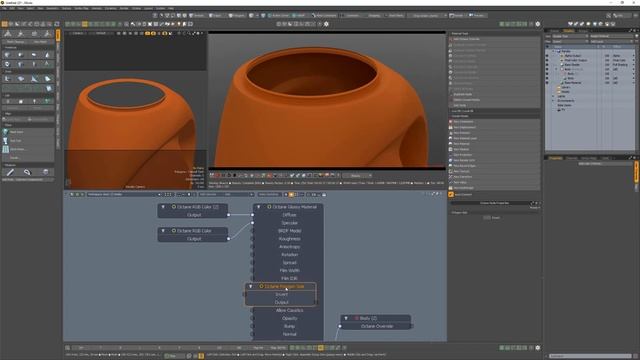Collapse the Render item in Shader Tree
Viewport: 640px width, 360px height.
coord(553,51)
